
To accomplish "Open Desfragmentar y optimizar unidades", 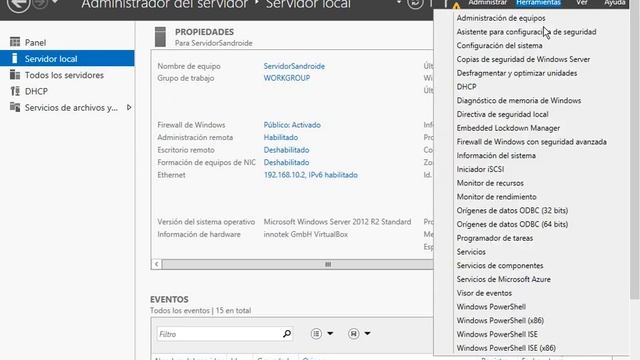I will coord(517,73).
